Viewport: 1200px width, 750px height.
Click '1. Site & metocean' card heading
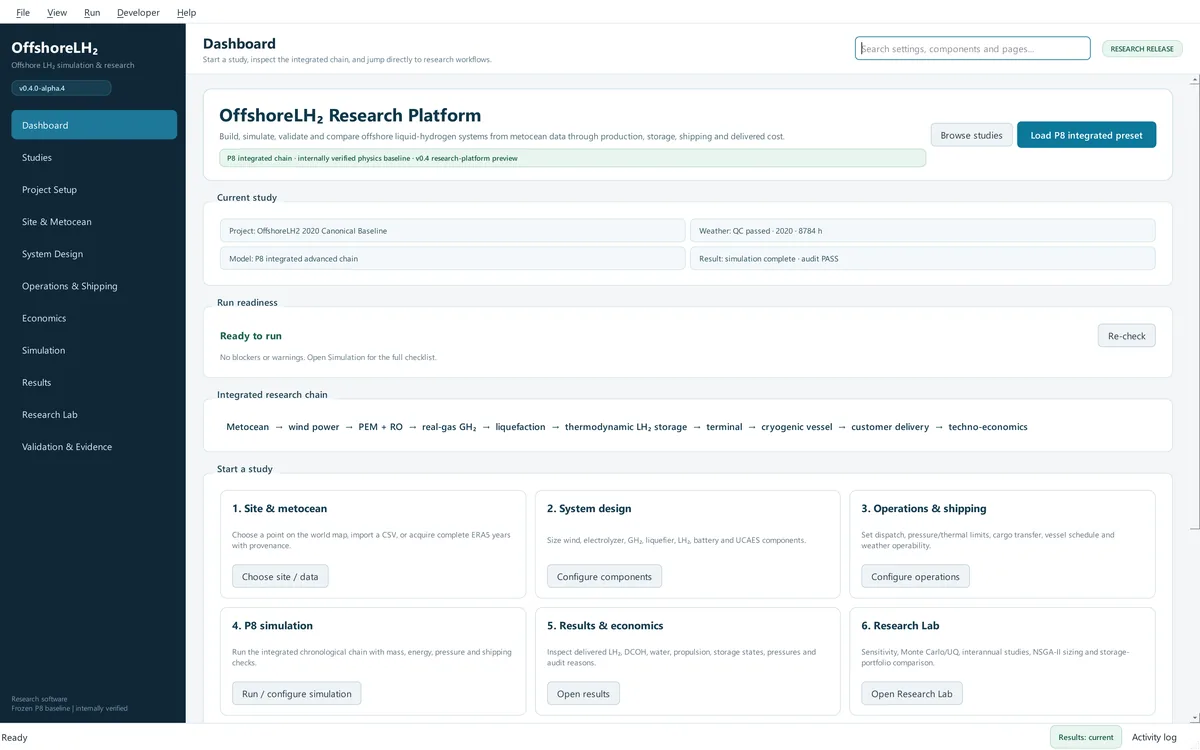[x=279, y=509]
